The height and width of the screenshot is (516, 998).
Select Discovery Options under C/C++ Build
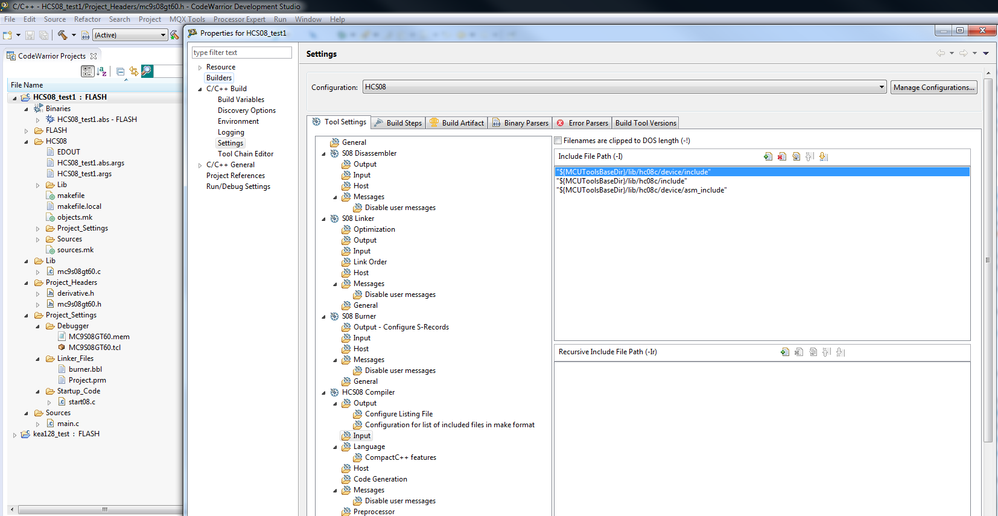pyautogui.click(x=247, y=111)
